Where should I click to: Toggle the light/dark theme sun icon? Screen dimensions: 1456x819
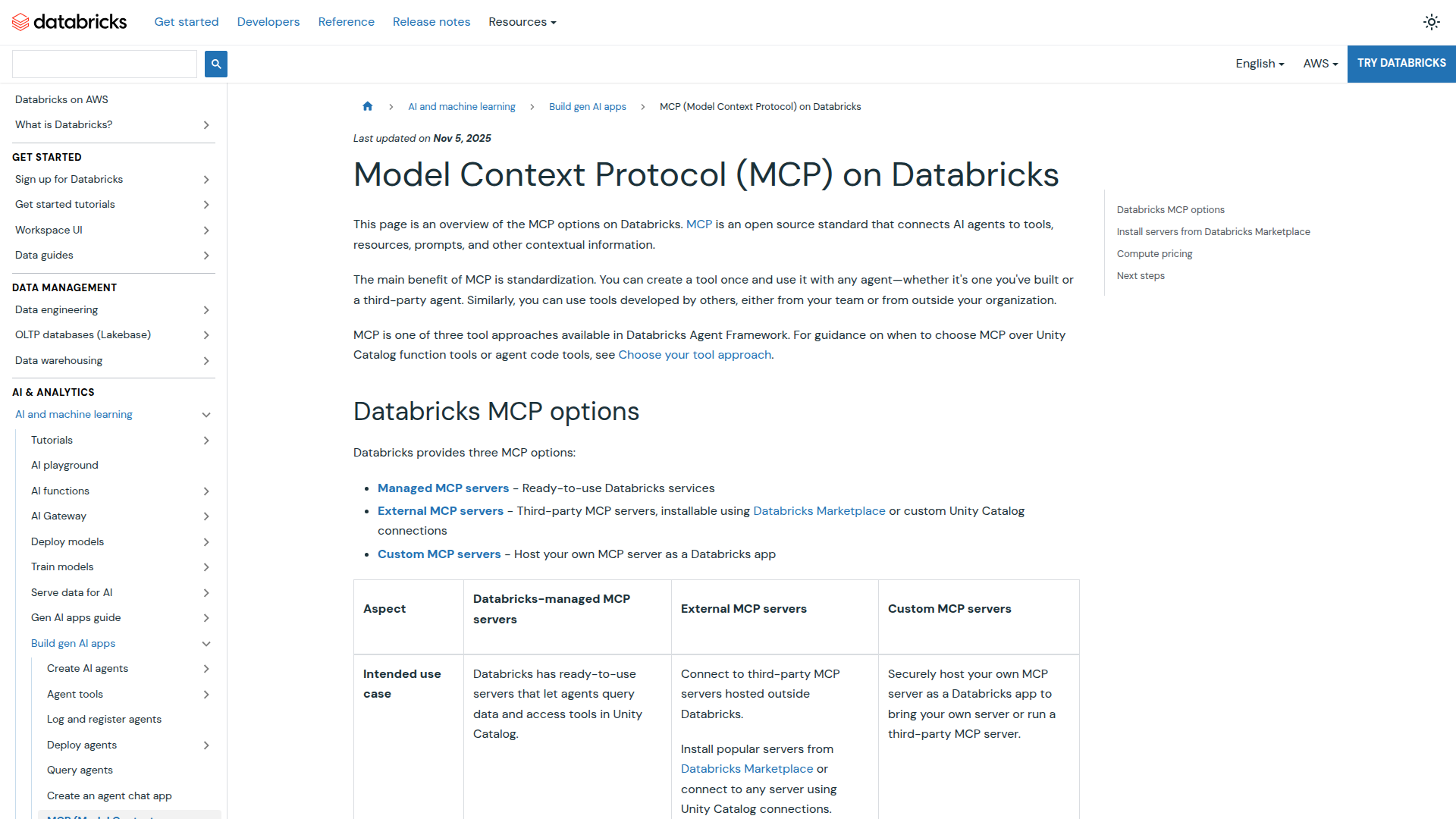[x=1432, y=22]
